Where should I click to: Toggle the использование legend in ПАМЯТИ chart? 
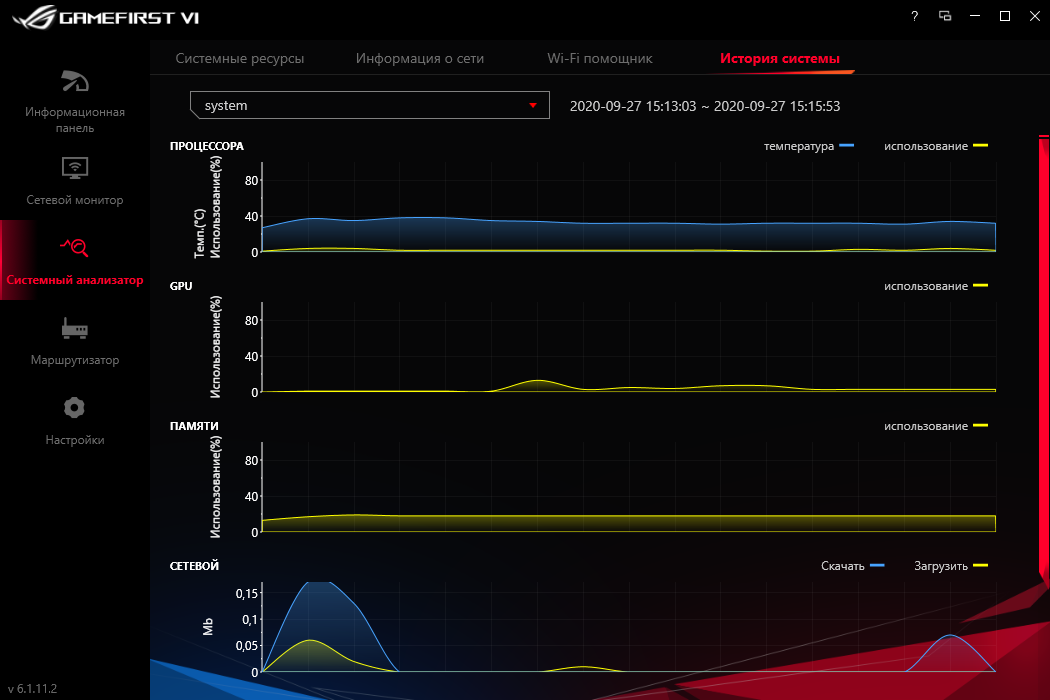coord(935,426)
